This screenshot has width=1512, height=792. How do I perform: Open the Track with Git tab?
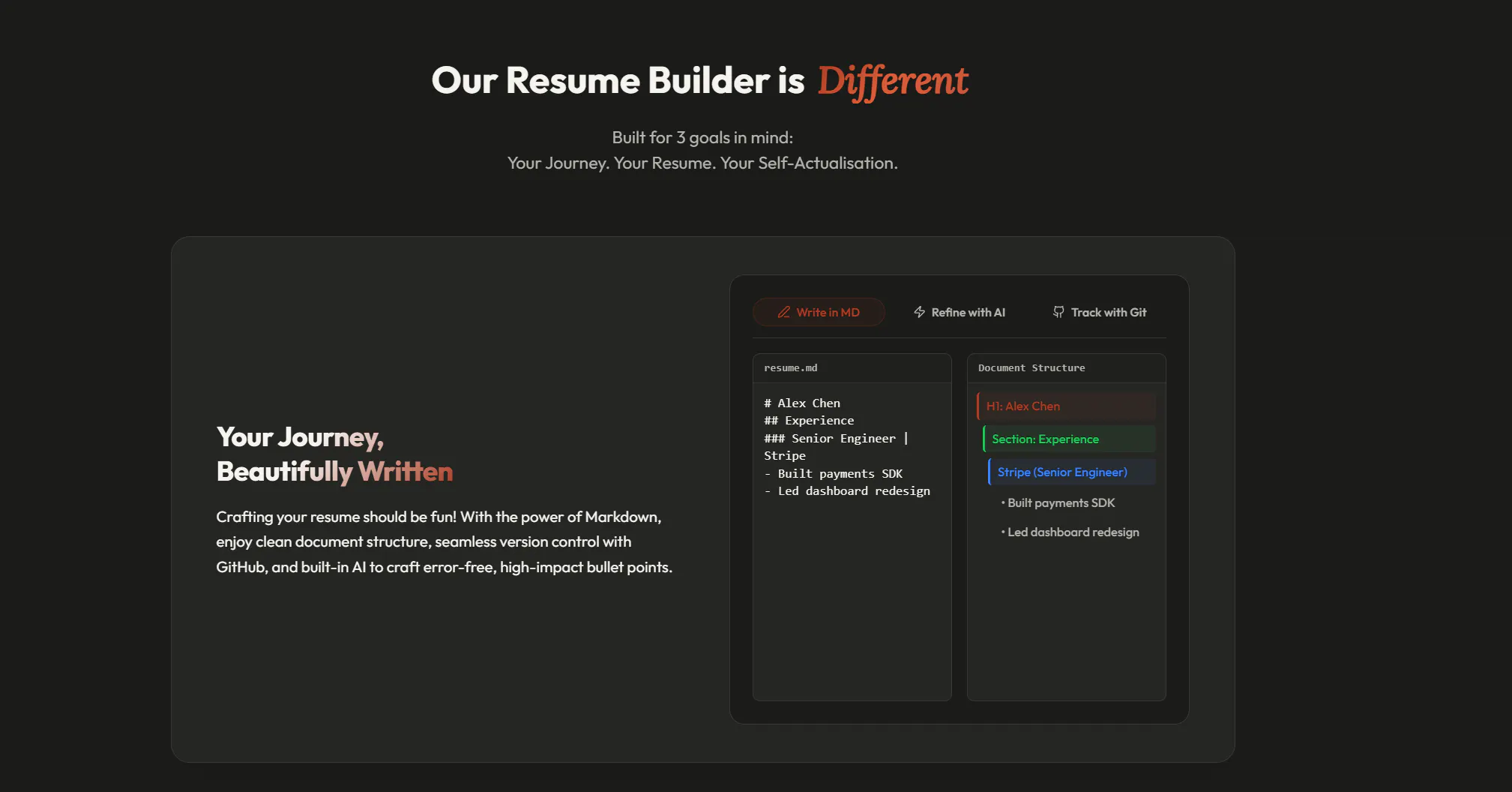pyautogui.click(x=1100, y=312)
